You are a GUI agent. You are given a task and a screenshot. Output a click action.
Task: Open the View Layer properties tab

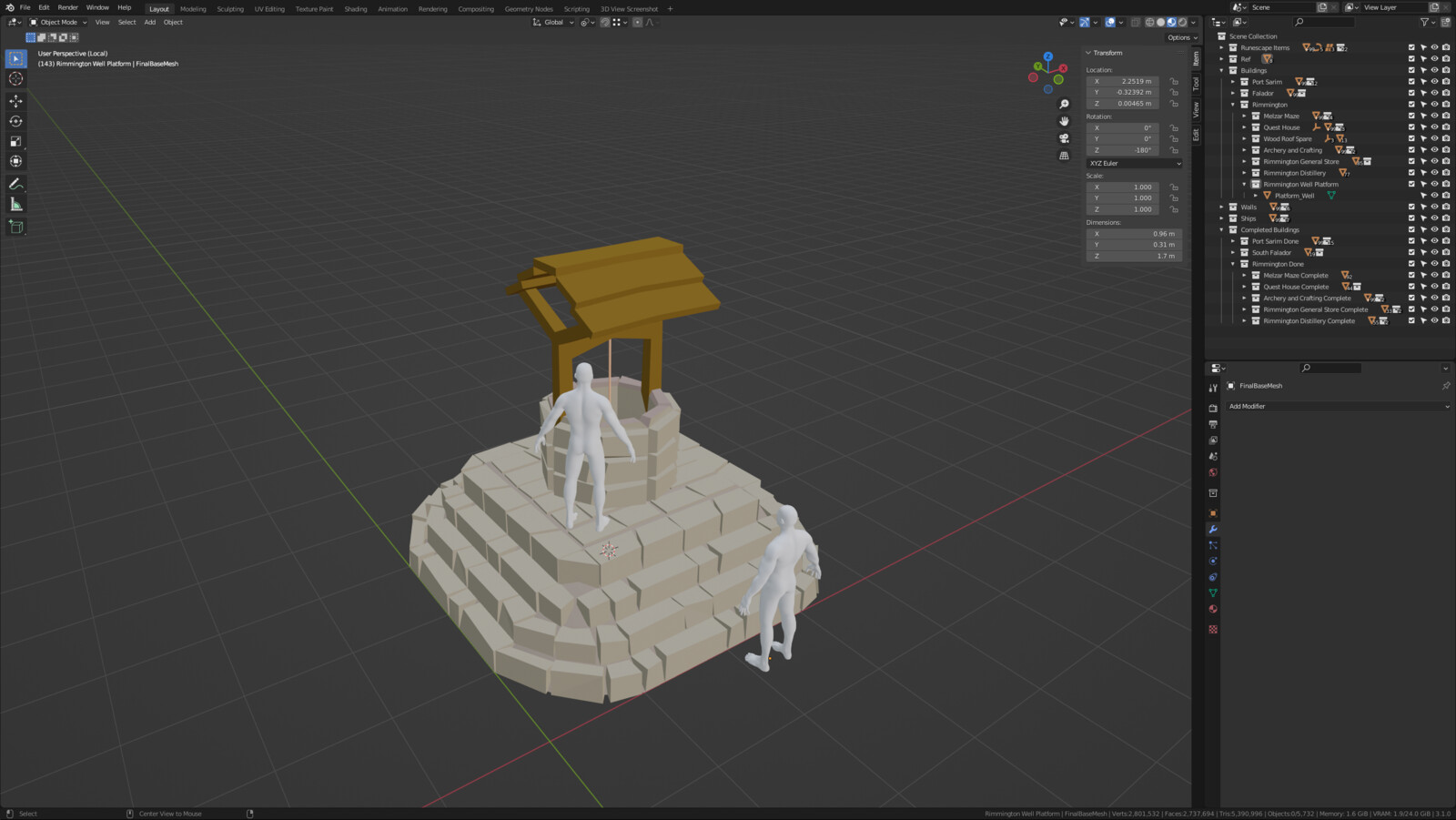point(1213,440)
